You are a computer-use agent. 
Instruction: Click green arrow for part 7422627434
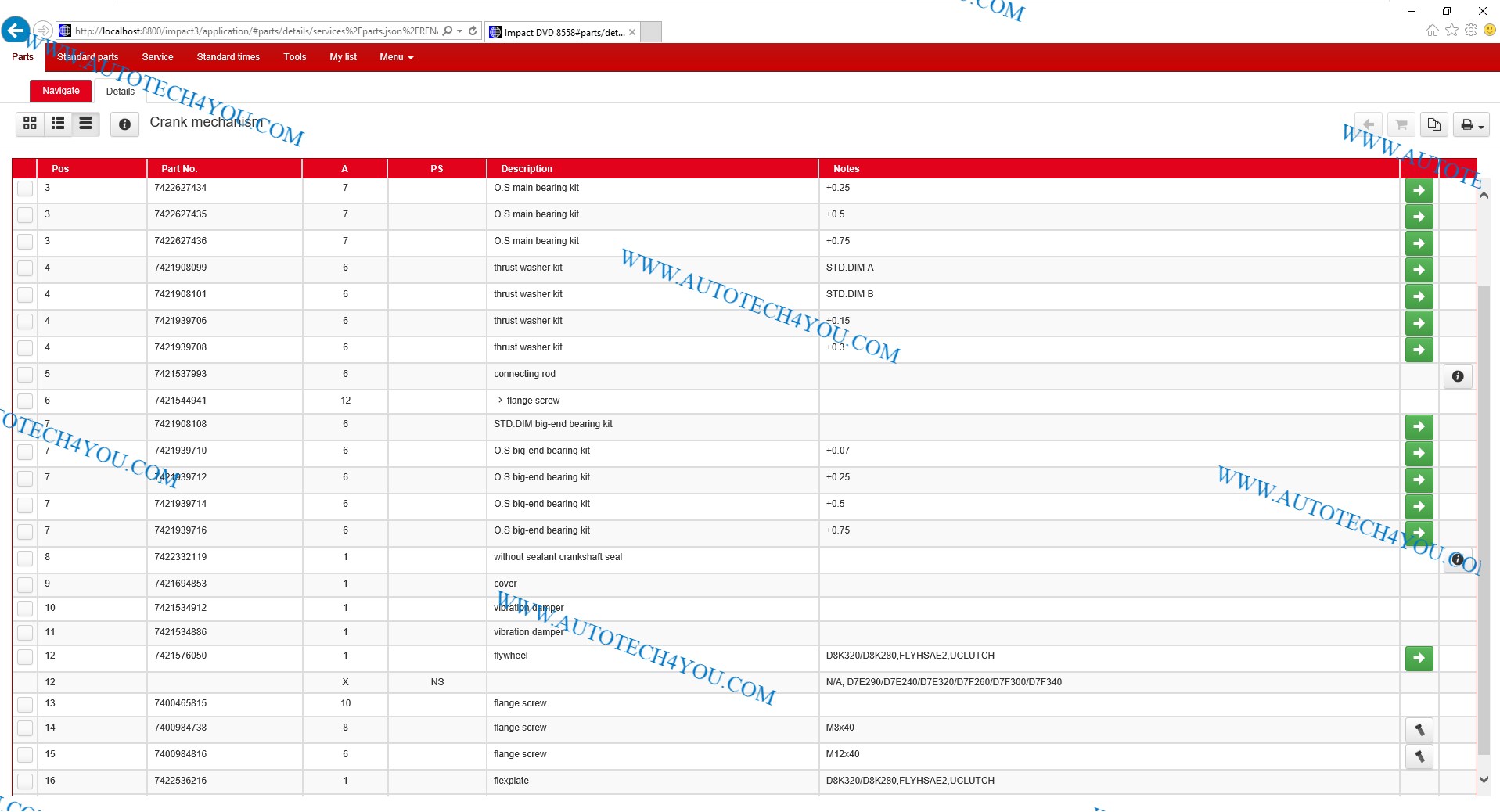click(x=1419, y=191)
